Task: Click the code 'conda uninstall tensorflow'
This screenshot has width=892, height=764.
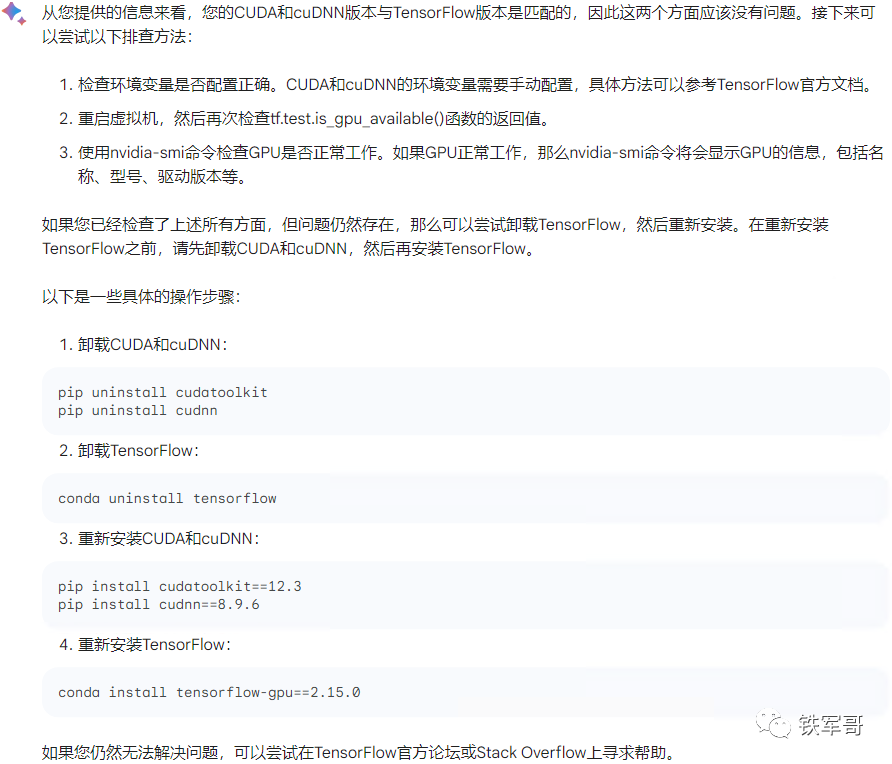Action: coord(167,498)
